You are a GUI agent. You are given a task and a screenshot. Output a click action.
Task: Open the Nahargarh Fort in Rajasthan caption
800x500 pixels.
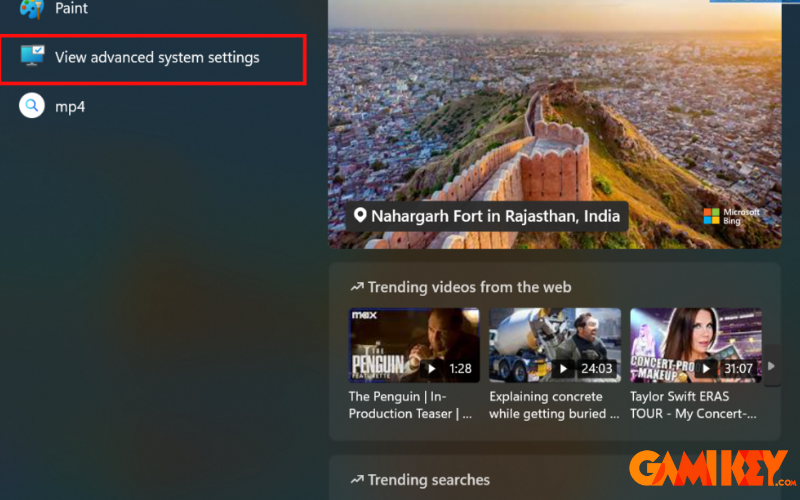point(495,216)
